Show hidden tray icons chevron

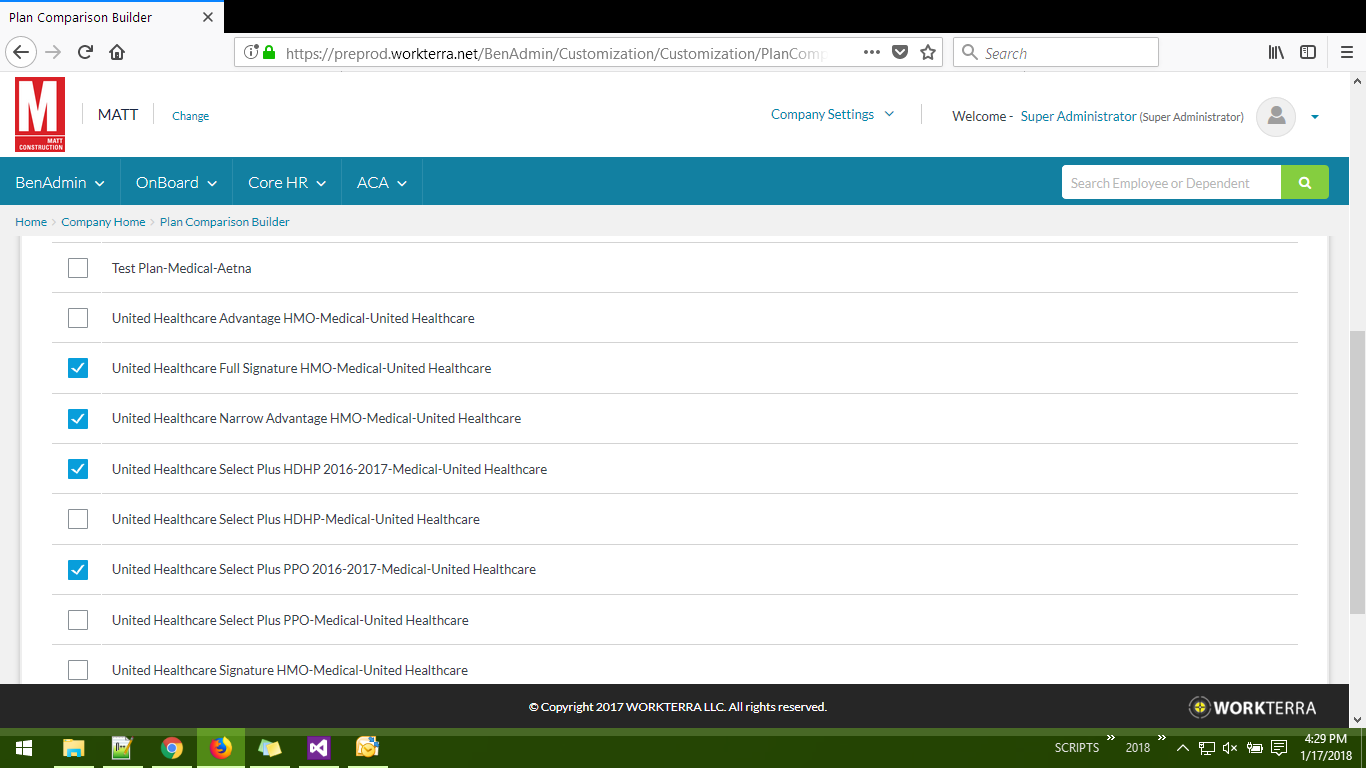pyautogui.click(x=1182, y=748)
